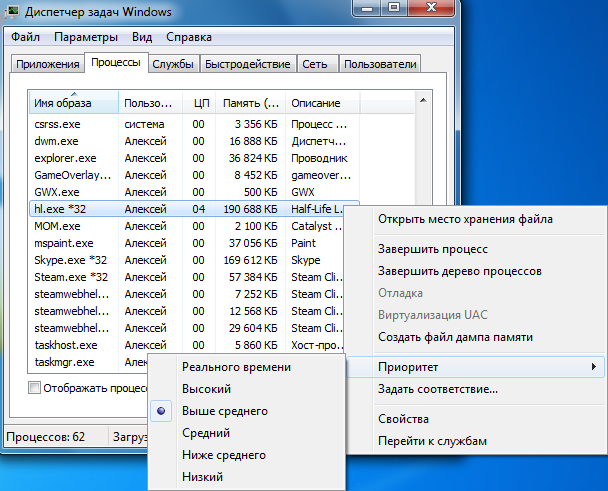Viewport: 608px width, 491px height.
Task: Open the Параметры dropdown menu
Action: point(86,37)
